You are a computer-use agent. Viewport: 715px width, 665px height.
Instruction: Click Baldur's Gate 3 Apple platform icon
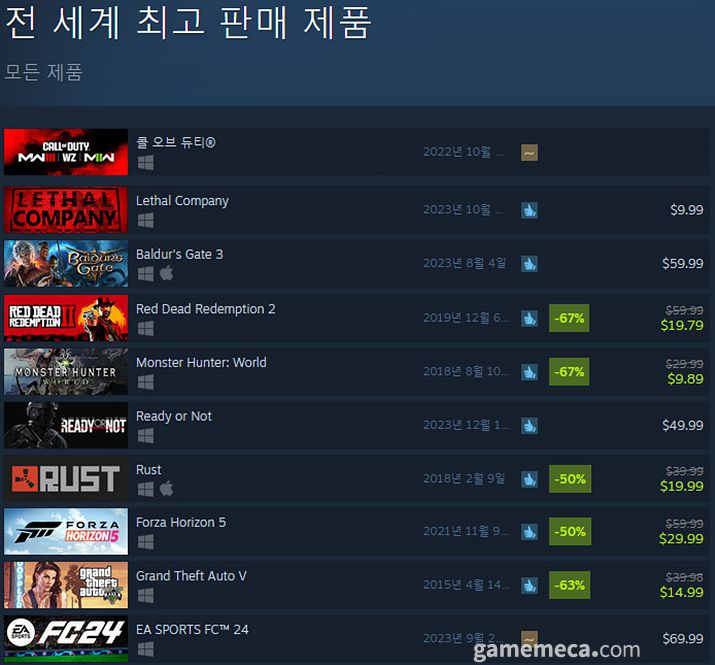click(166, 273)
